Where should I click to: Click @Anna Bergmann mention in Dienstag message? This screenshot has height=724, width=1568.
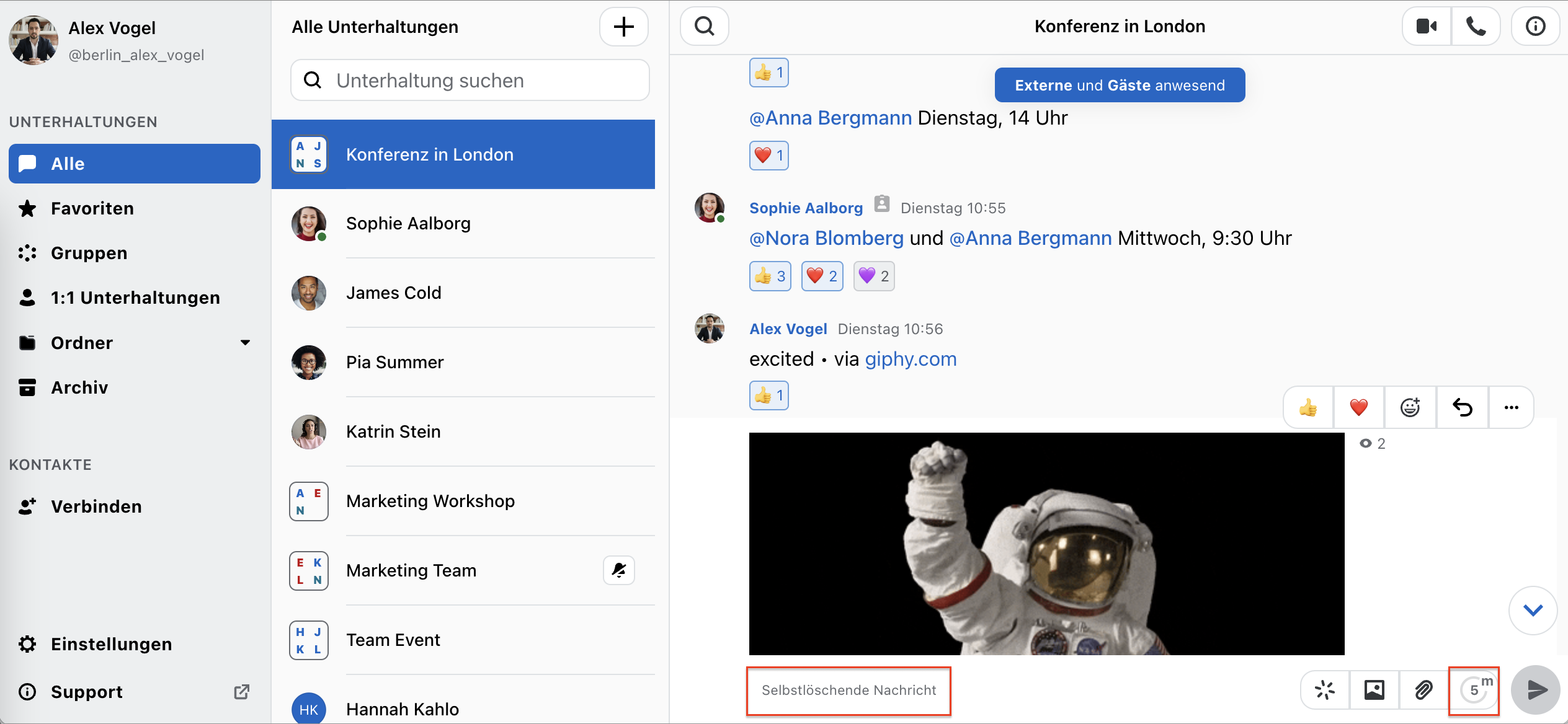click(831, 118)
